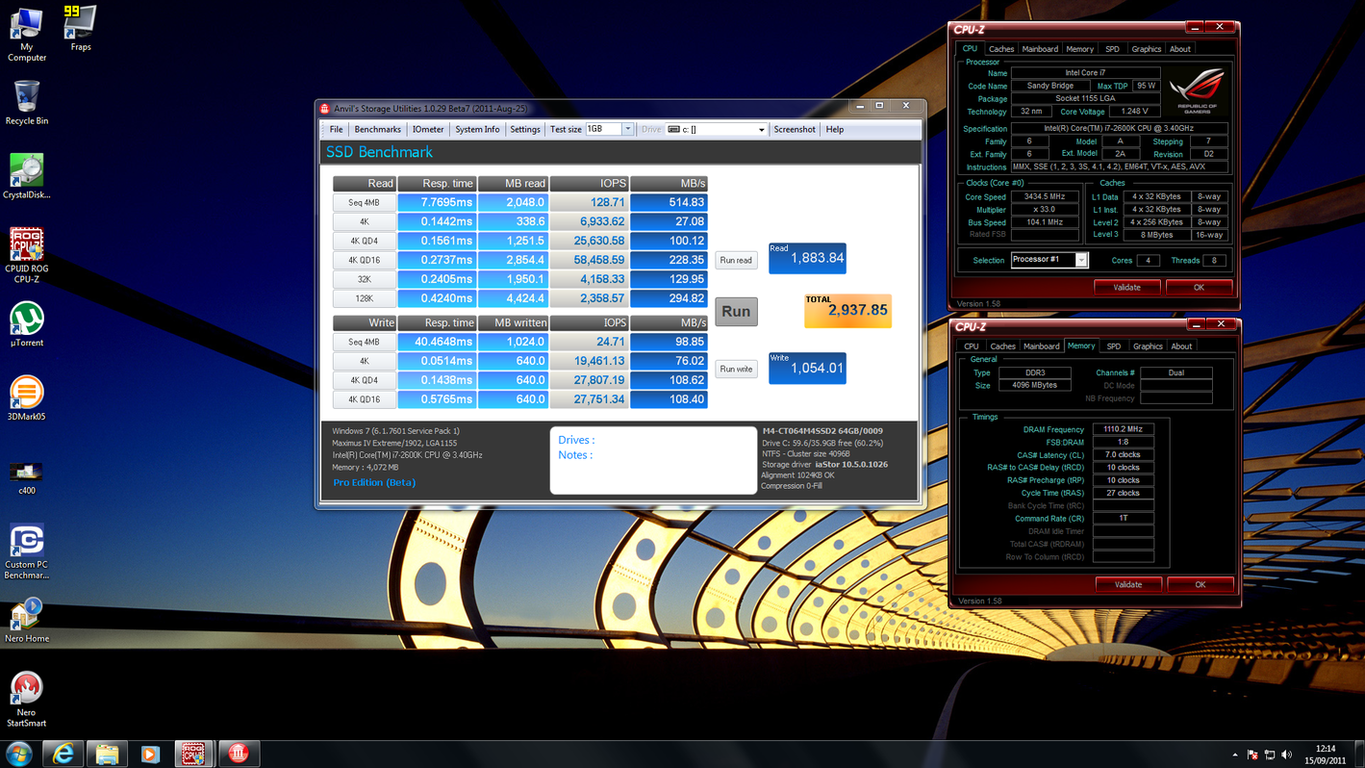The width and height of the screenshot is (1365, 768).
Task: Click the Read score 1,883.84 box
Action: point(807,258)
